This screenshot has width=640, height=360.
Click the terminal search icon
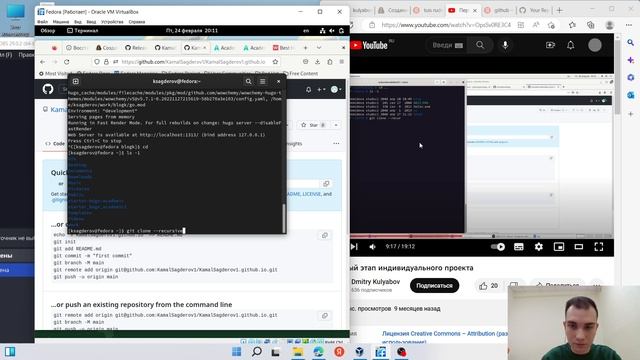248,81
